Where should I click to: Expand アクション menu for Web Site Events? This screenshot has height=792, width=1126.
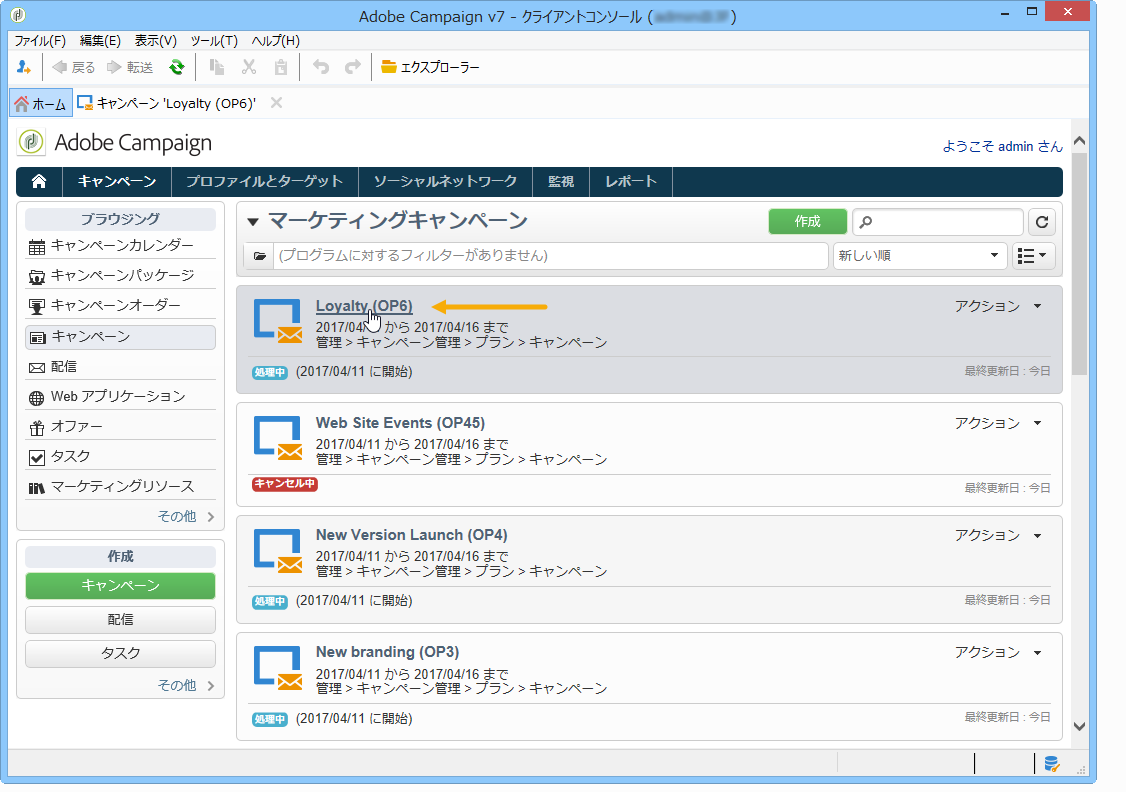(998, 424)
